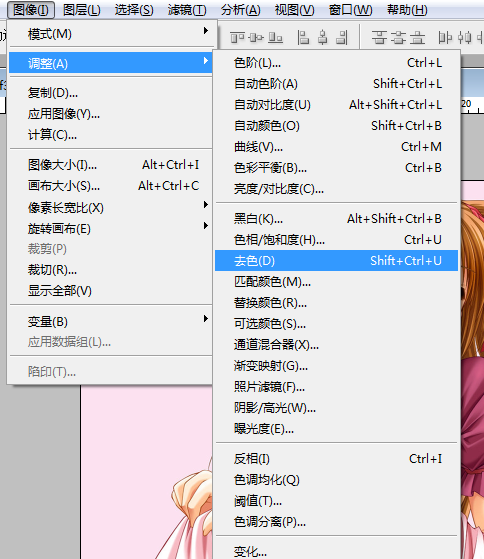Open the 选择(S) menu
The height and width of the screenshot is (559, 484).
pos(134,10)
